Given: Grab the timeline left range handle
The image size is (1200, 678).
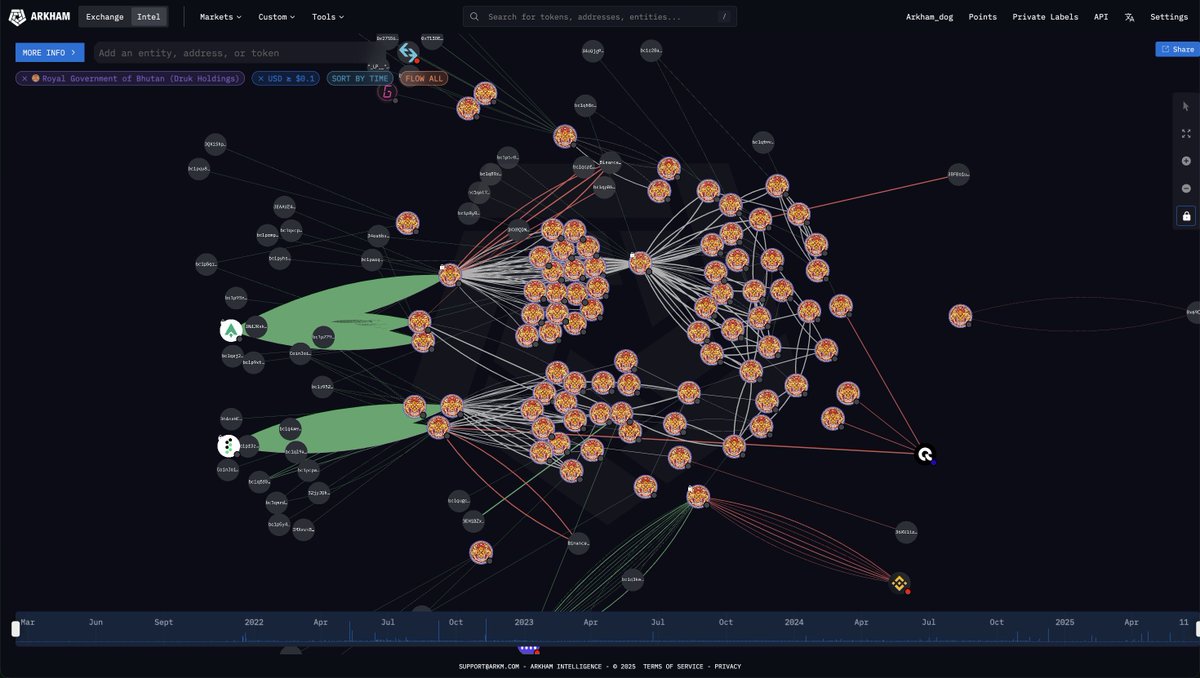Looking at the screenshot, I should coord(15,629).
